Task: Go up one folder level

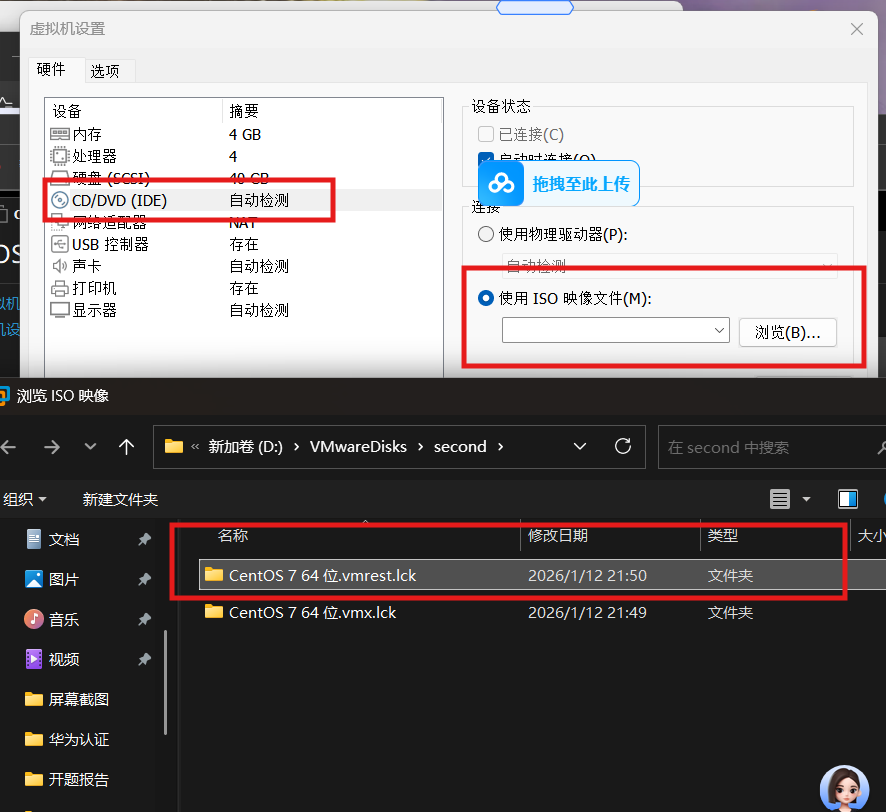Action: click(127, 448)
